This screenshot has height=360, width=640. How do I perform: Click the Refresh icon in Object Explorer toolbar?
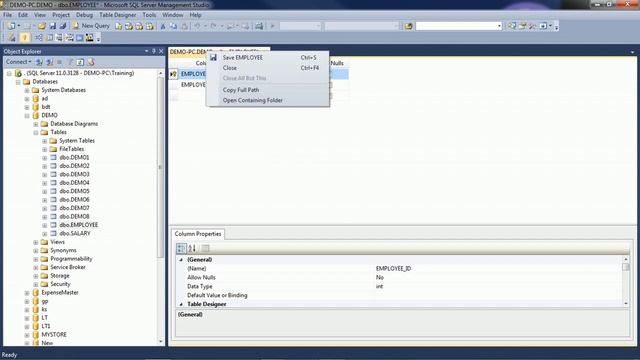(80, 62)
